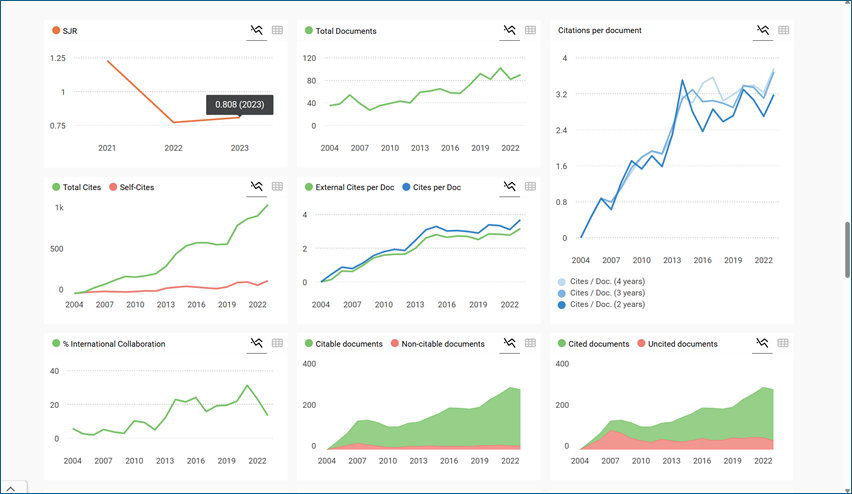The width and height of the screenshot is (852, 494).
Task: Open table view for Total Cites widget
Action: [x=278, y=187]
